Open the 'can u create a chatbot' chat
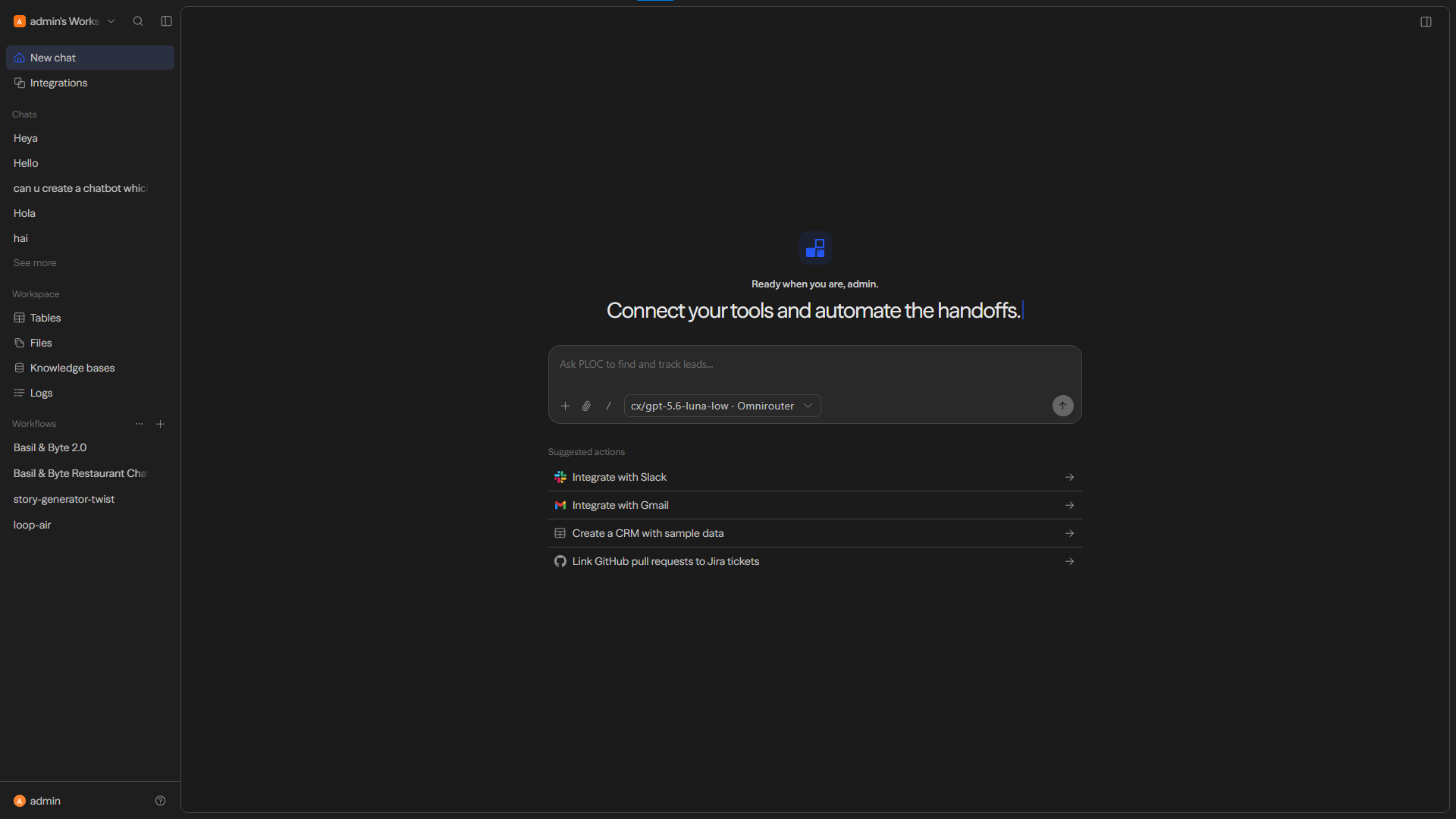This screenshot has width=1456, height=819. point(90,188)
